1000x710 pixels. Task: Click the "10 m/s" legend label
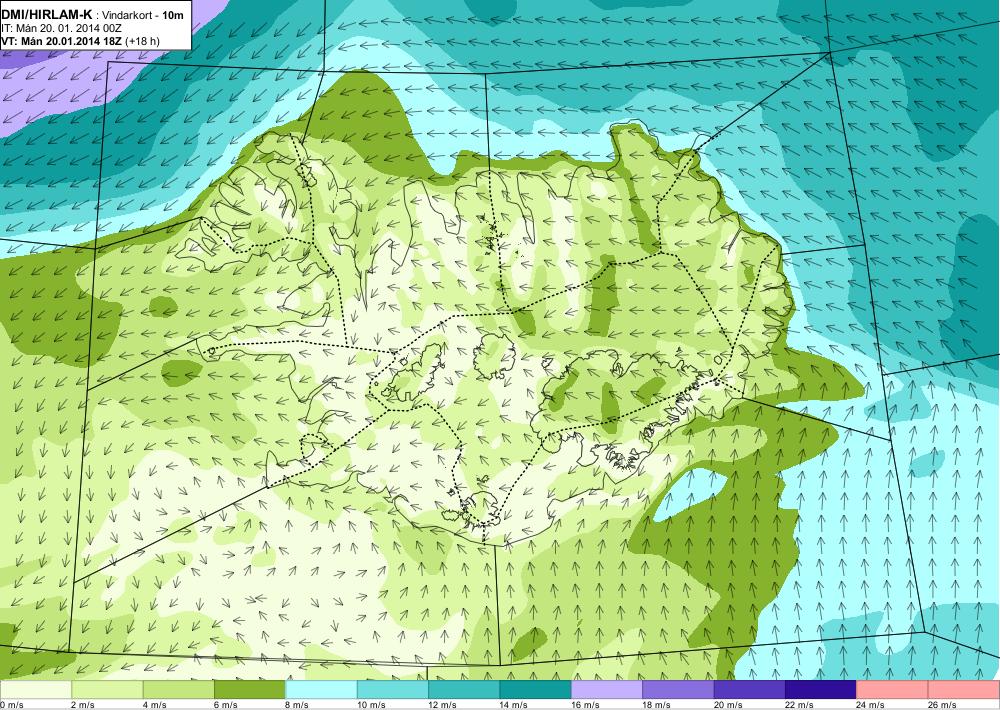[x=371, y=705]
